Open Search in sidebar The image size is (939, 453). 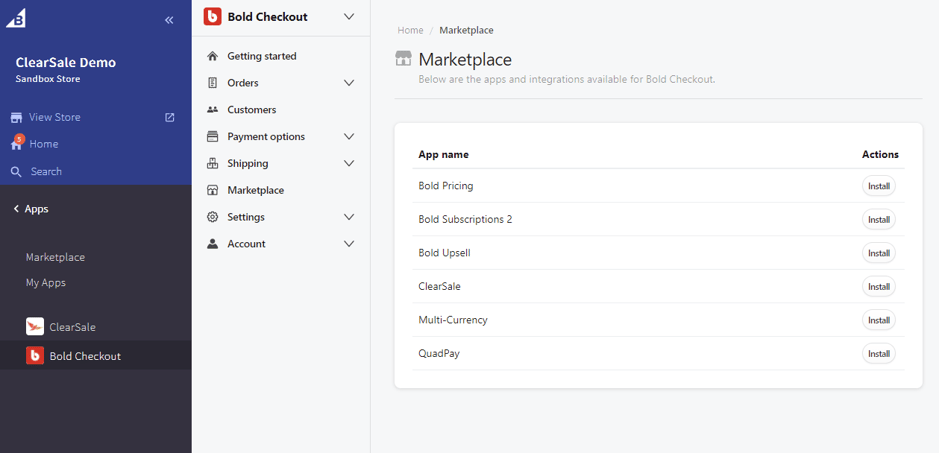(x=46, y=171)
